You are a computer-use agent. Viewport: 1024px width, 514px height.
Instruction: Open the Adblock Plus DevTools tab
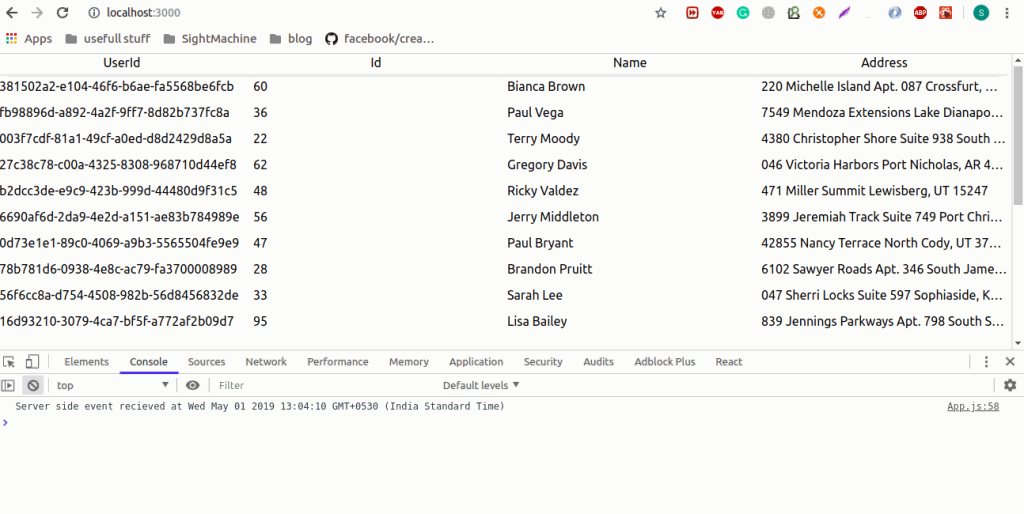[665, 362]
